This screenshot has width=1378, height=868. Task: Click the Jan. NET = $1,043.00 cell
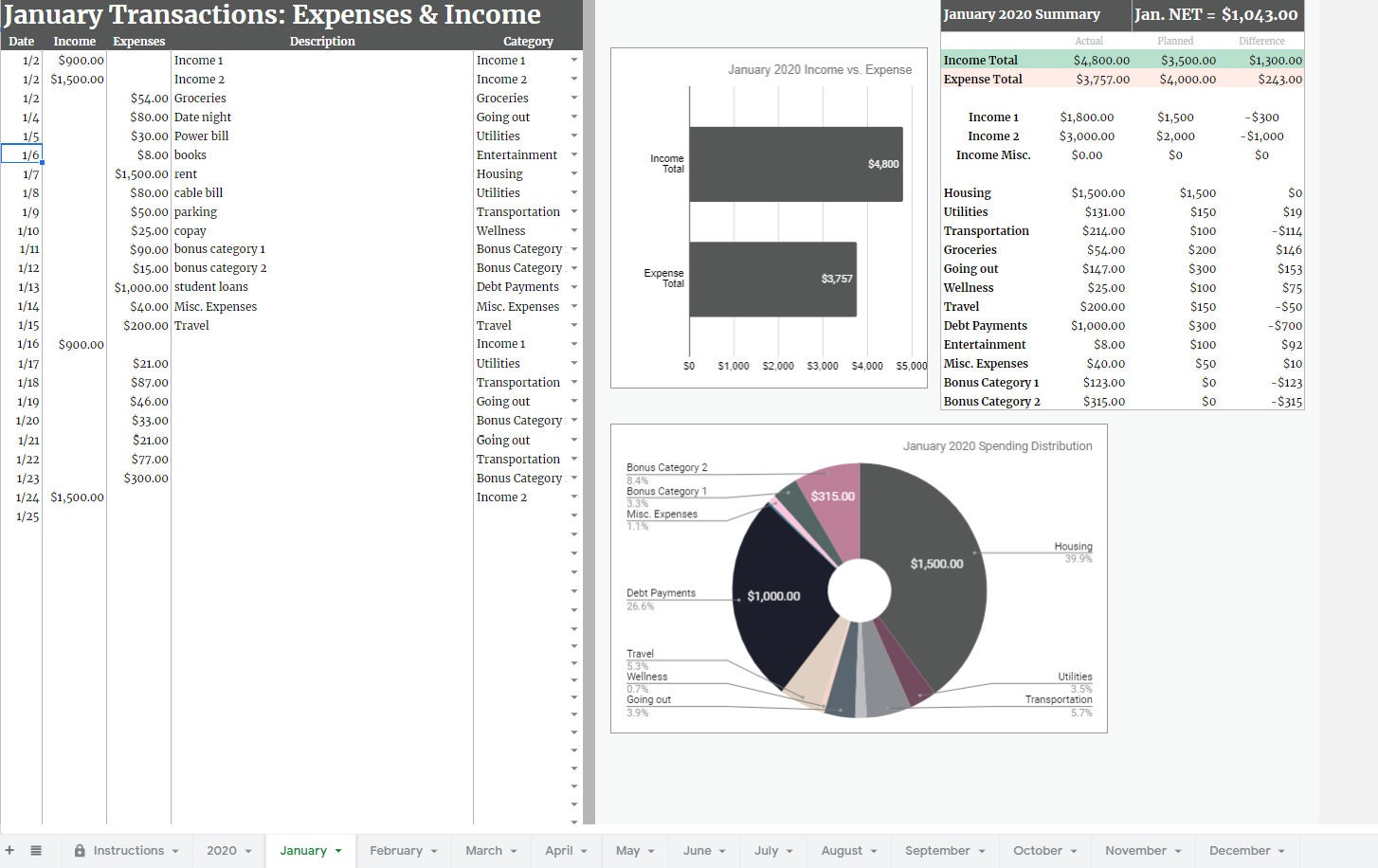point(1218,15)
